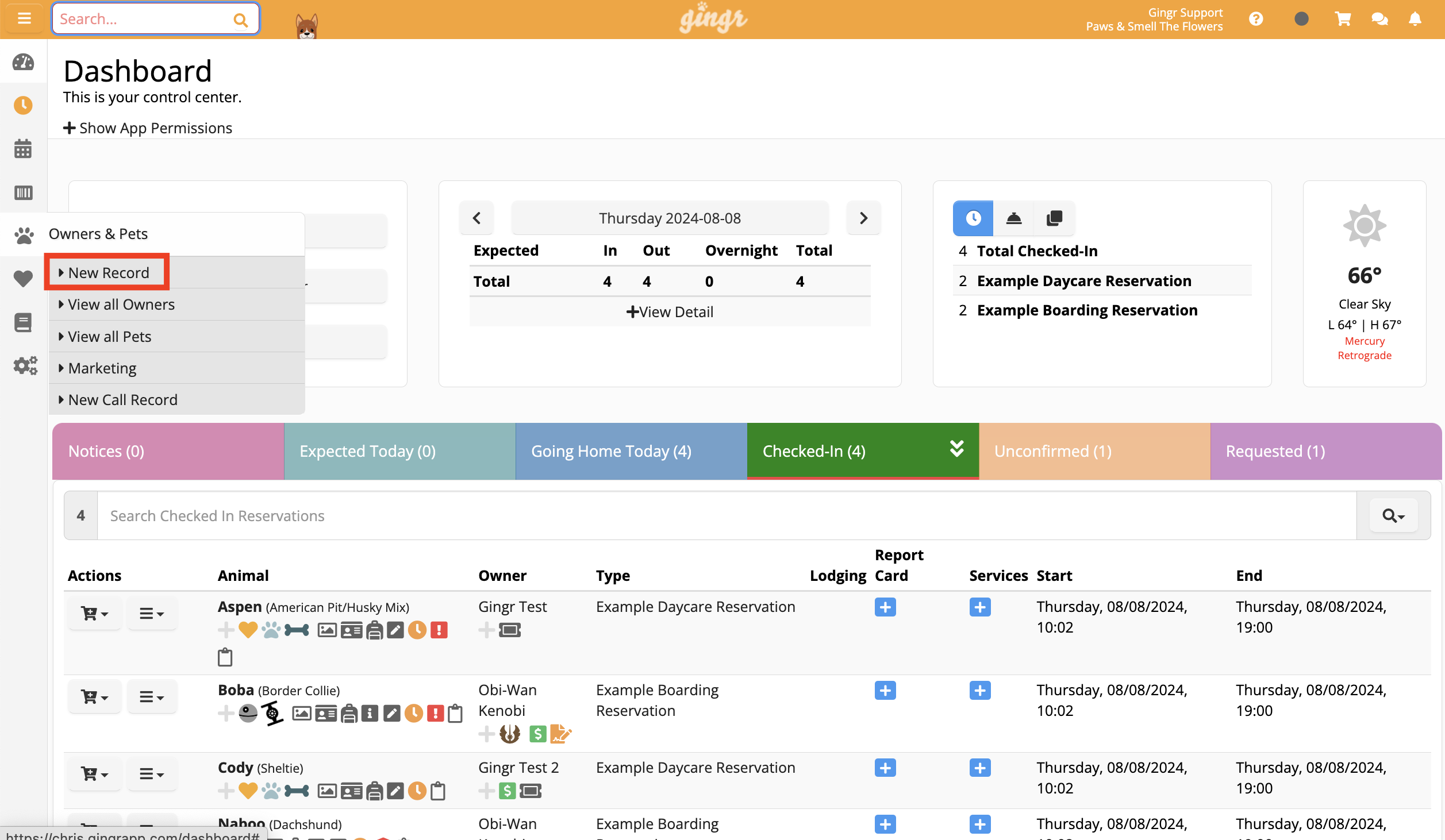Open Example Boarding Reservation checked-in row
Screen dimensions: 1445x840
[x=1102, y=310]
